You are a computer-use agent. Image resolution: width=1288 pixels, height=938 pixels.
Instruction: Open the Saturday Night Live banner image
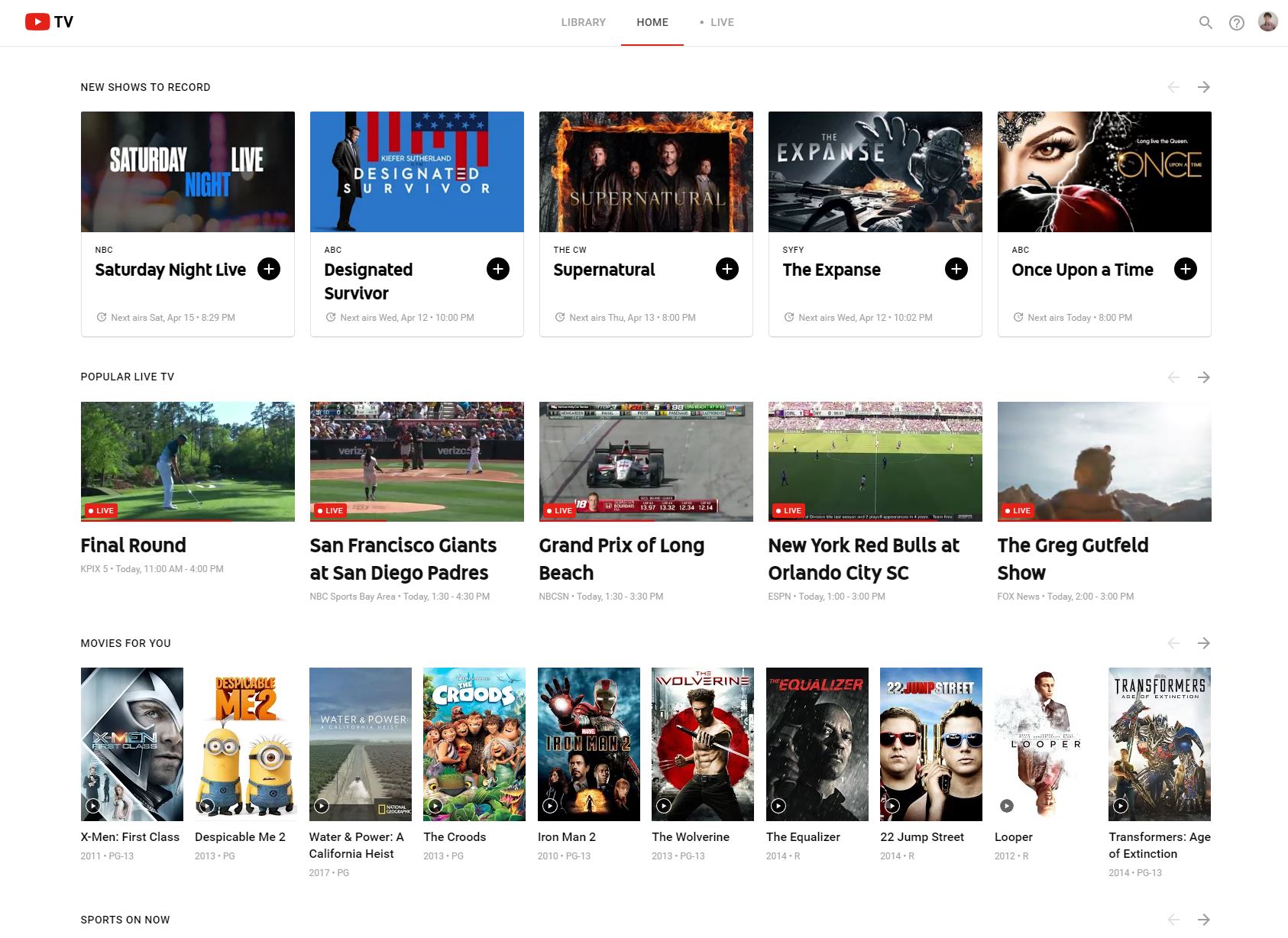click(188, 172)
